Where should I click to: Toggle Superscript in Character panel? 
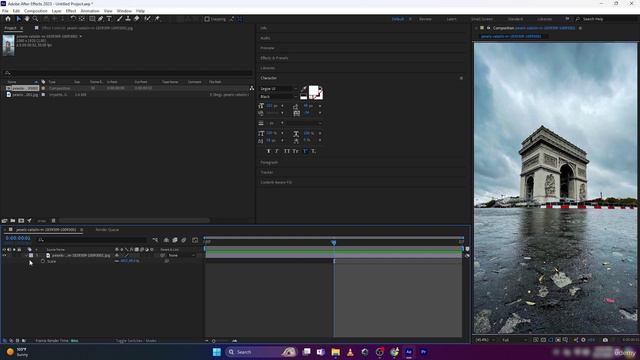[305, 151]
